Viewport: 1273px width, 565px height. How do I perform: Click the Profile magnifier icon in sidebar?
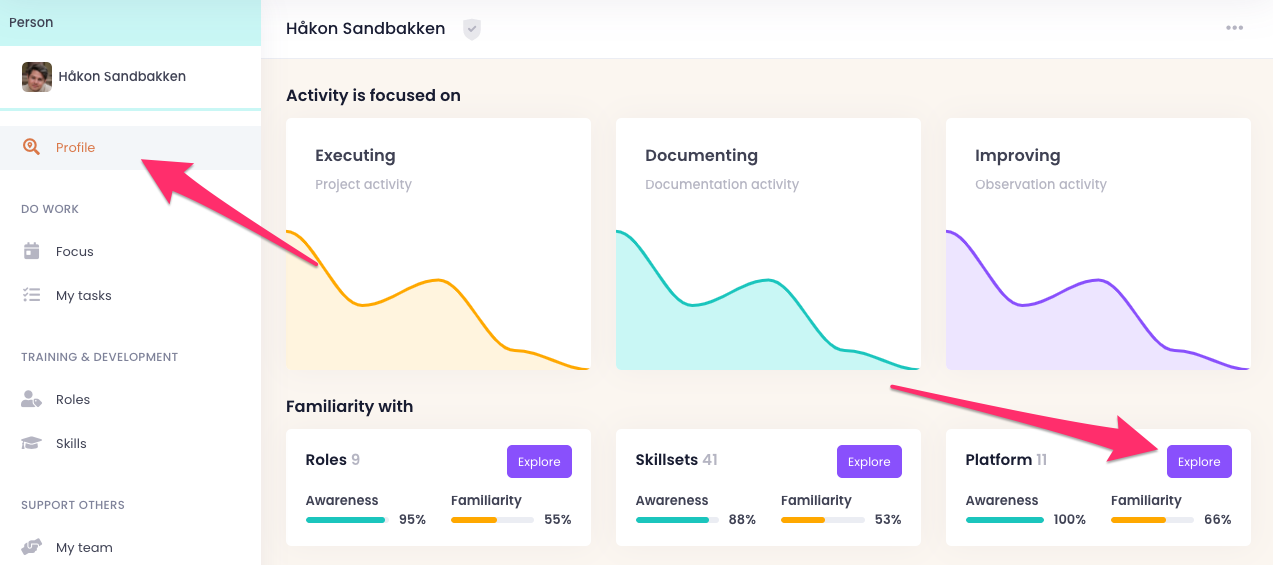pos(32,147)
